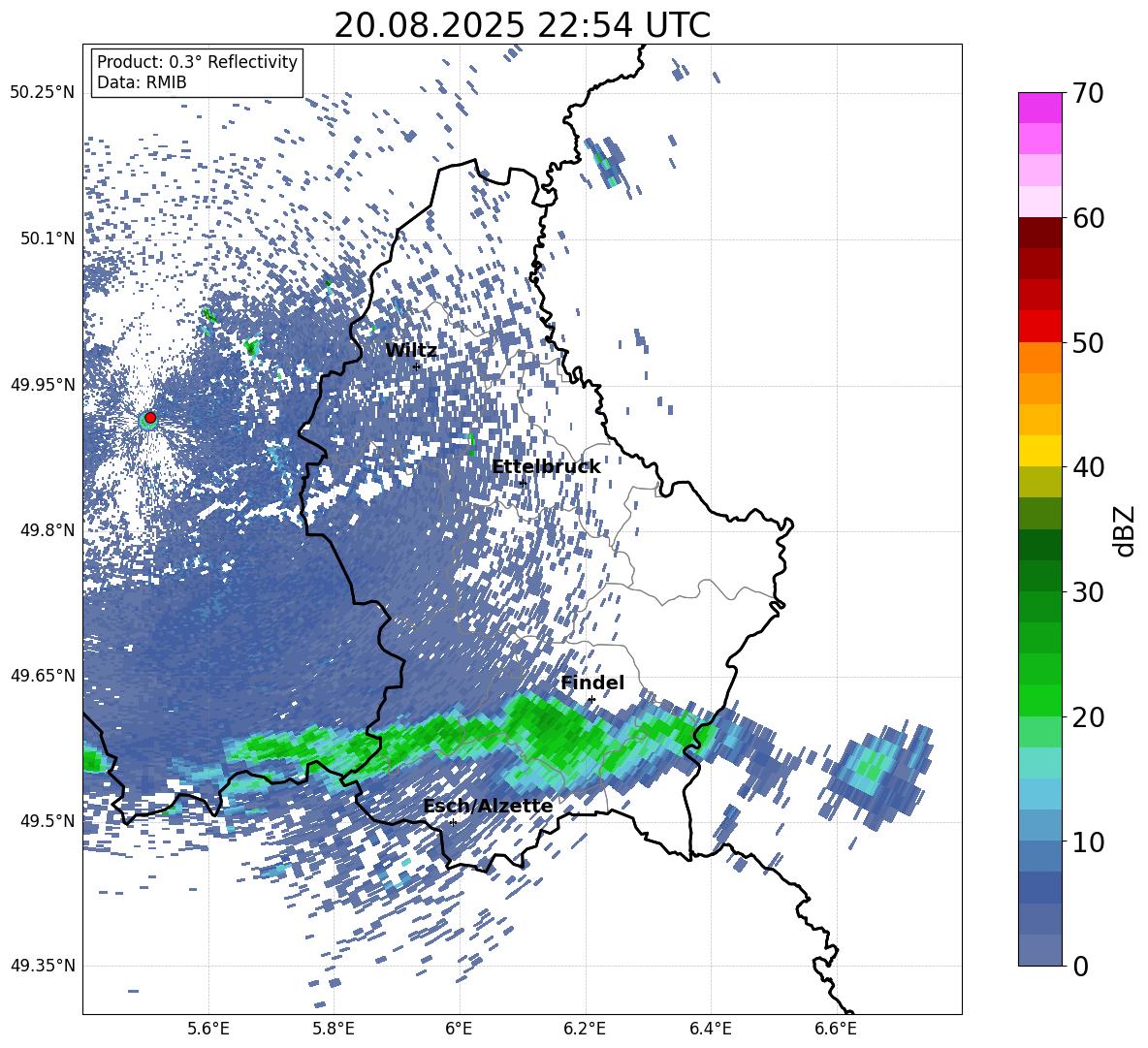Click the red radar location marker
Screen dimensions: 1148x1048
150,417
